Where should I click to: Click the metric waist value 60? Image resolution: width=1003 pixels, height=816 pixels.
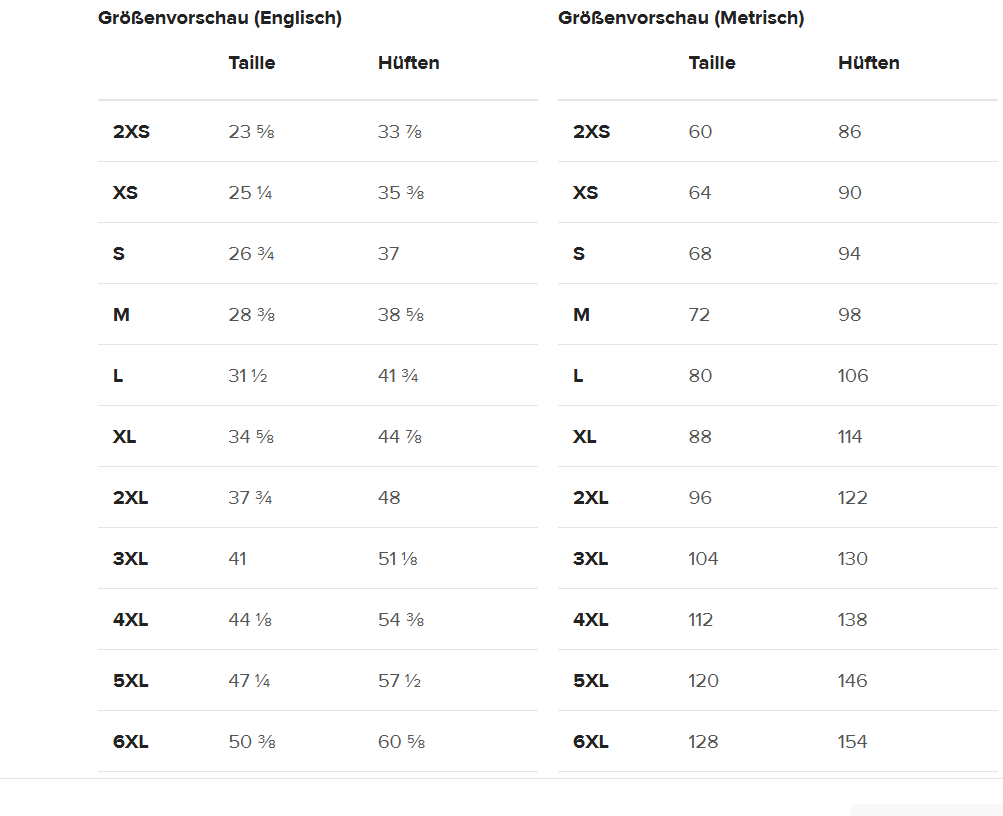[x=700, y=132]
